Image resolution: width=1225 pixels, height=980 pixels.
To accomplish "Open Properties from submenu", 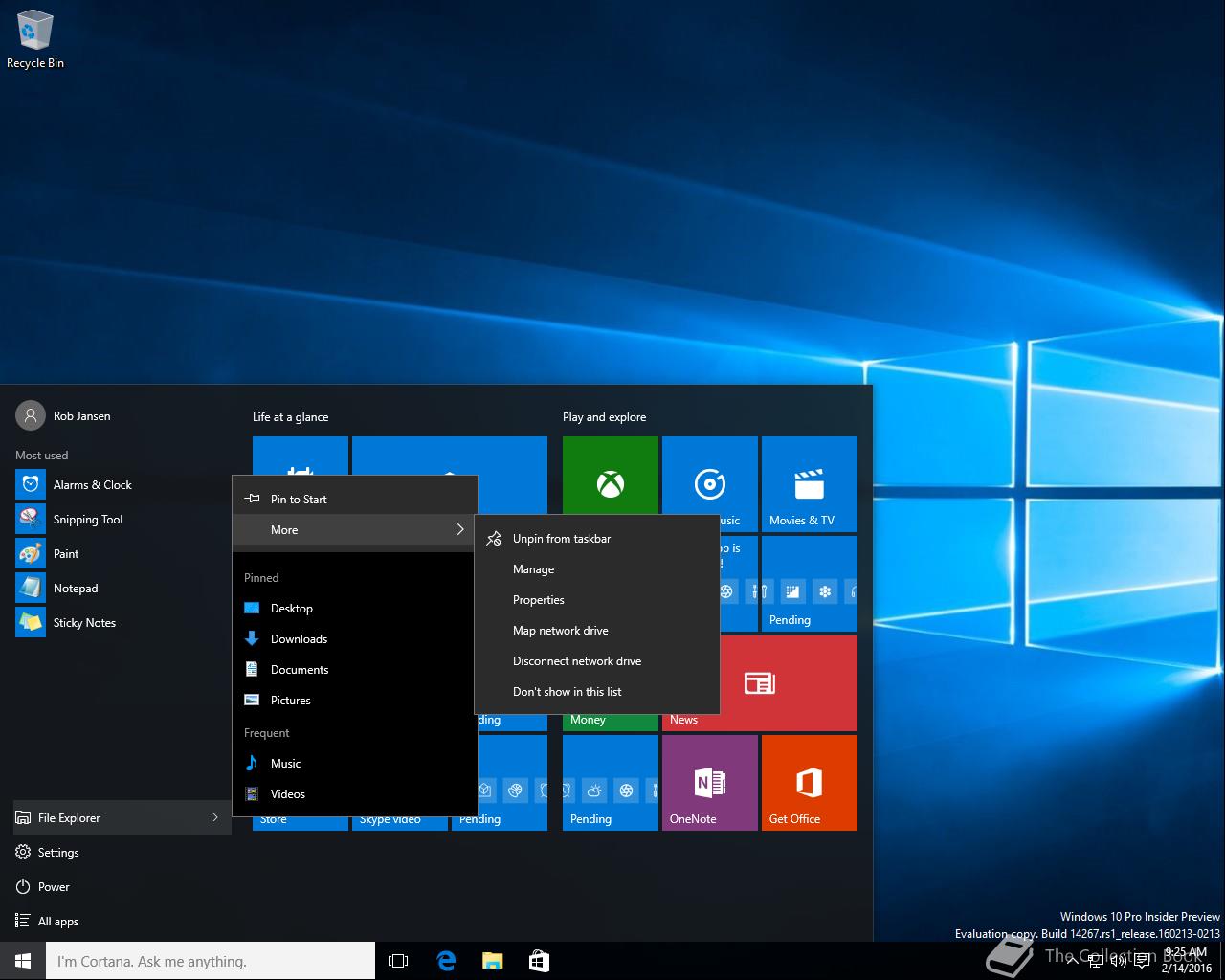I will pos(596,599).
